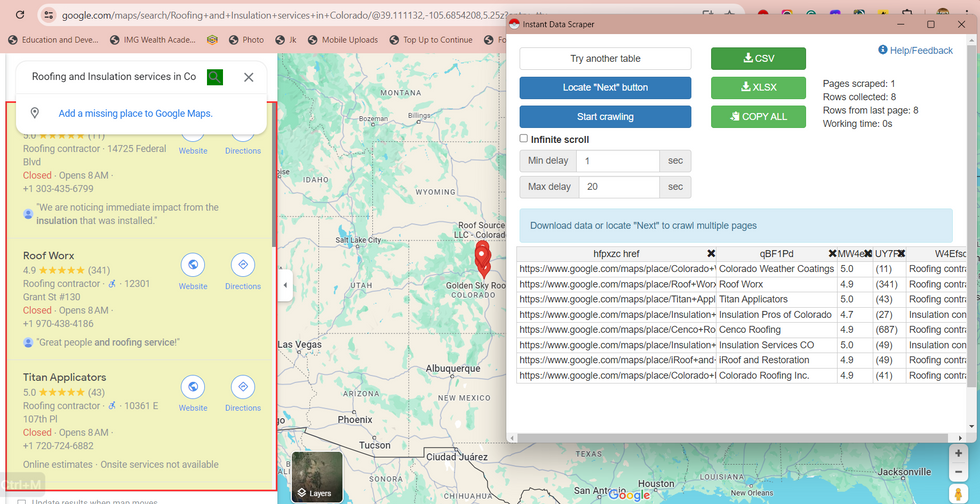Screen dimensions: 980x504
Task: Open site information icon in address bar
Action: (49, 15)
